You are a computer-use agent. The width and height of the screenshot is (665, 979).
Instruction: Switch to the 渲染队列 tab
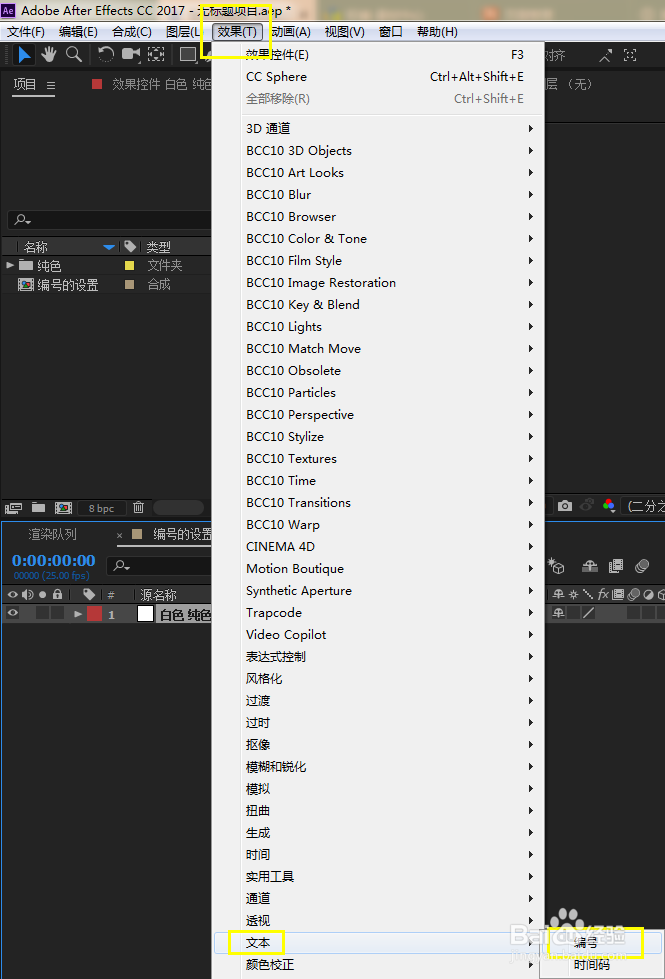point(52,534)
